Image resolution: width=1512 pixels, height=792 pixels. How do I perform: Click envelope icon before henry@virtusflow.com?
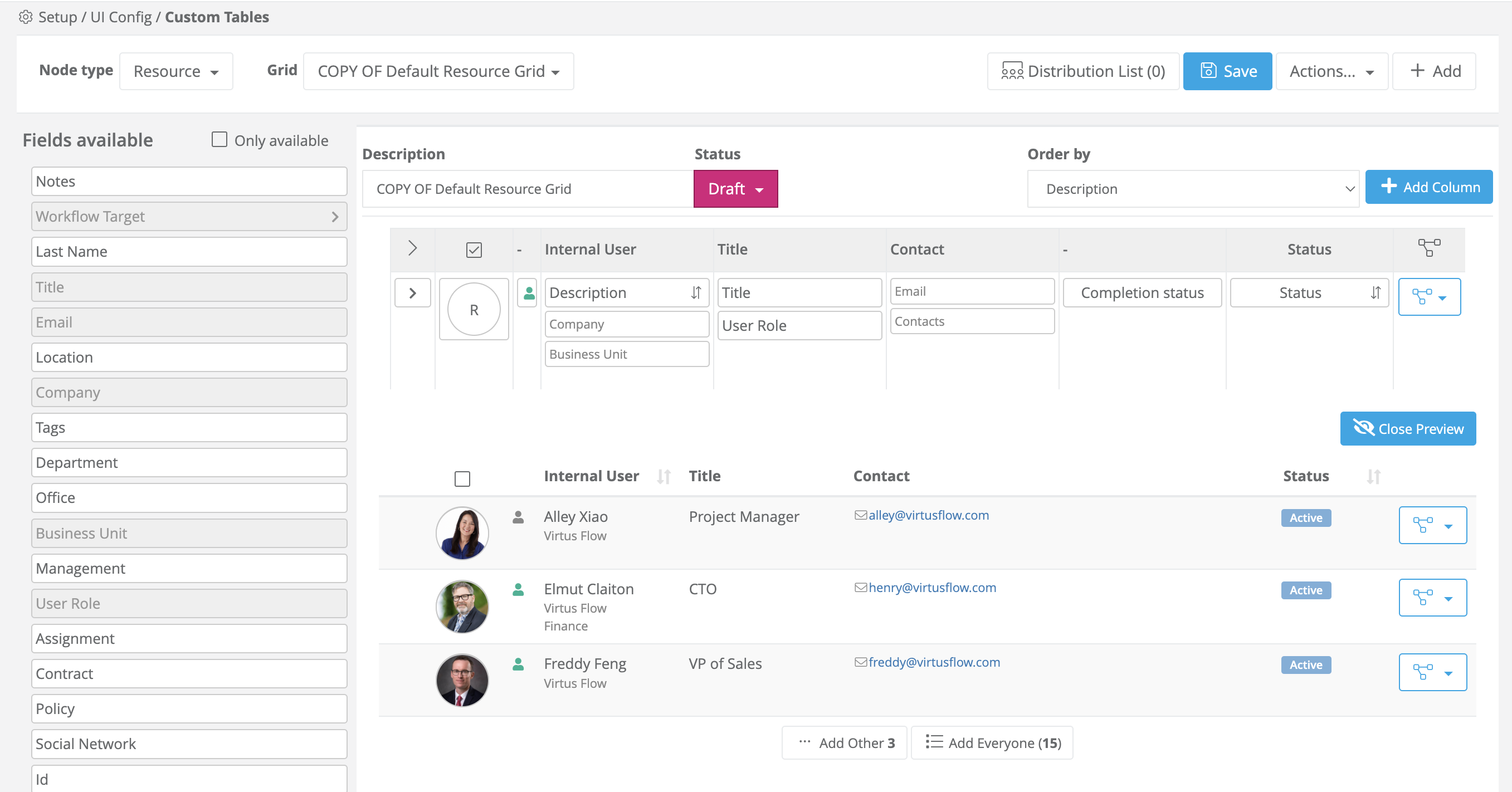(x=860, y=588)
